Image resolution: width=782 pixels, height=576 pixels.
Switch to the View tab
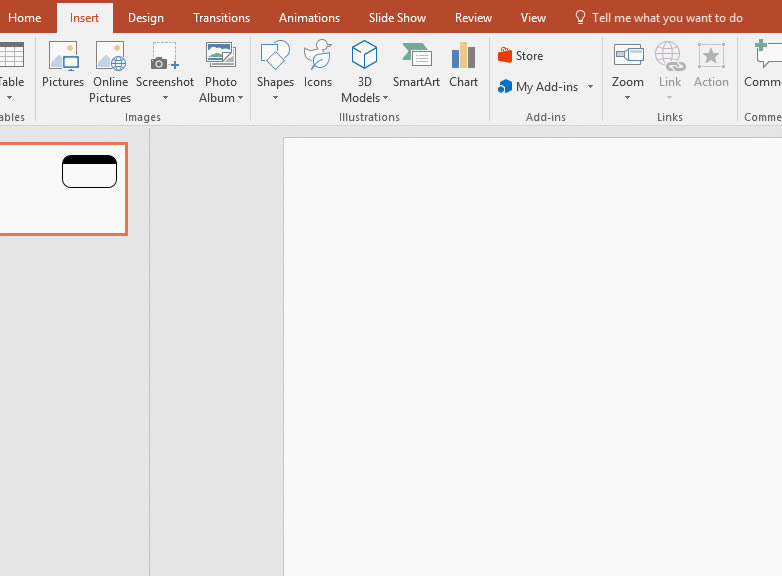pyautogui.click(x=533, y=18)
